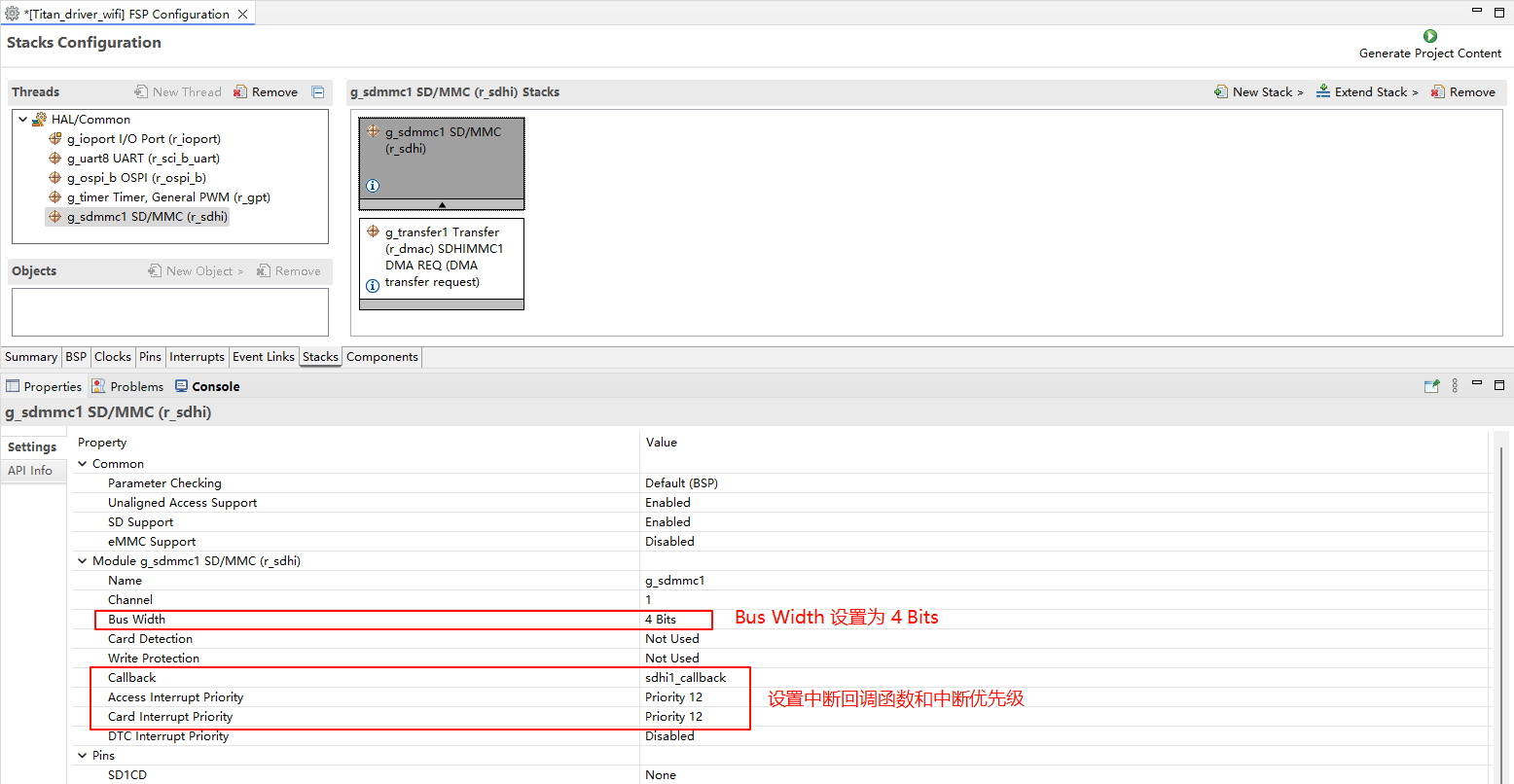Image resolution: width=1514 pixels, height=784 pixels.
Task: Click Remove icon in Stacks header
Action: [x=1437, y=91]
